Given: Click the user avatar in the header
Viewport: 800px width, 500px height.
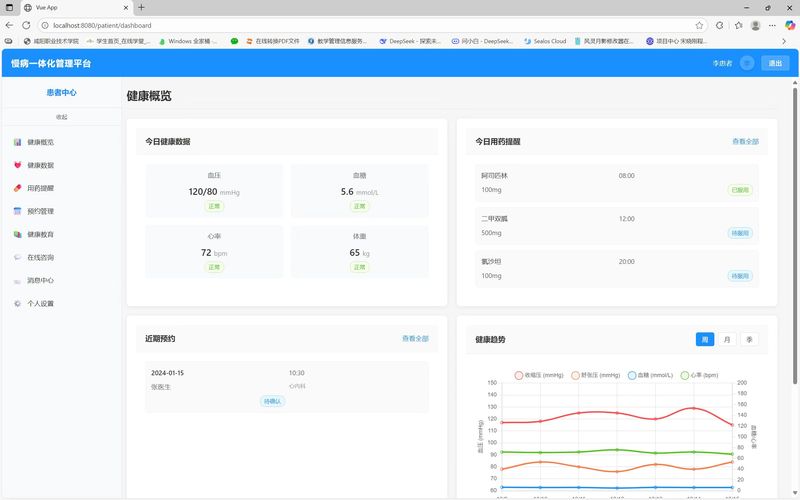Looking at the screenshot, I should pyautogui.click(x=746, y=63).
